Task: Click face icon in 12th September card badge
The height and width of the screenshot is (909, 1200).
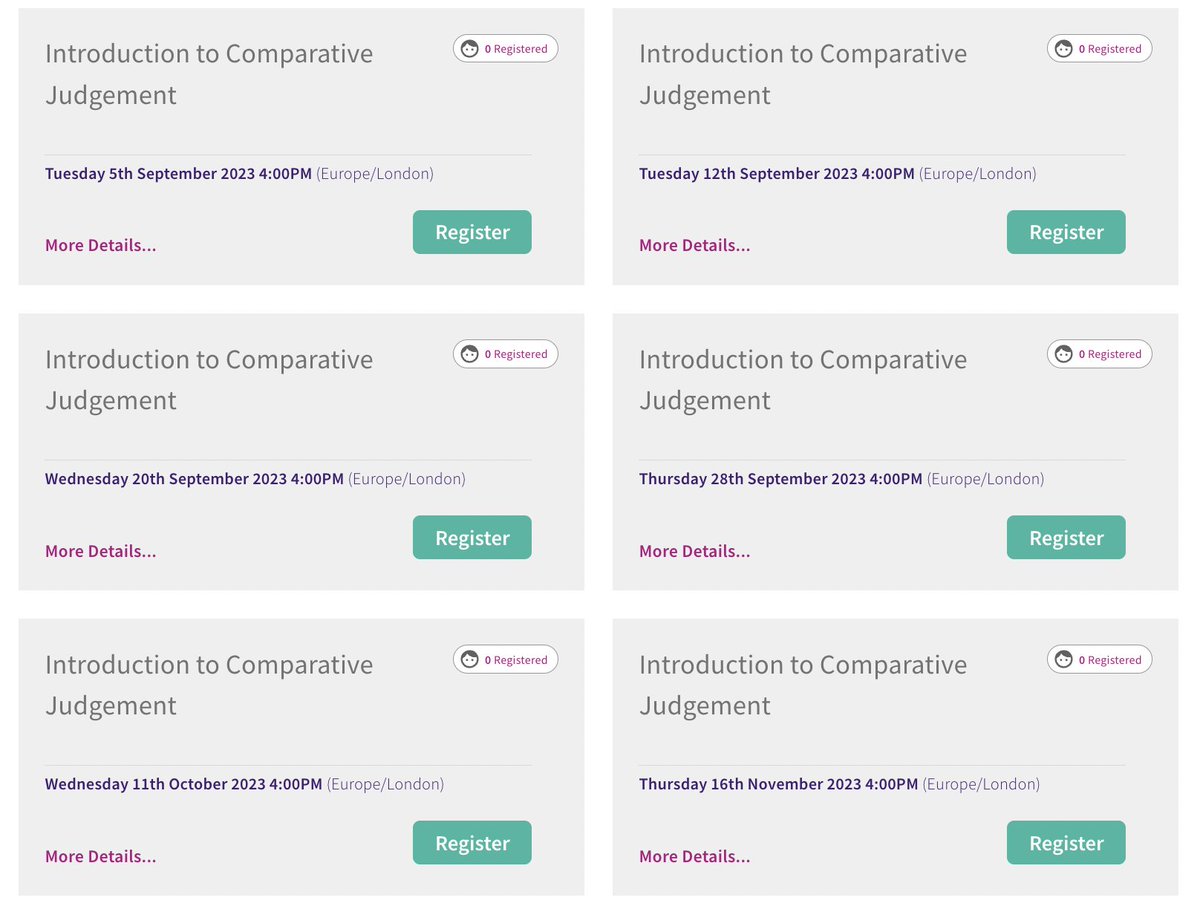Action: 1063,48
